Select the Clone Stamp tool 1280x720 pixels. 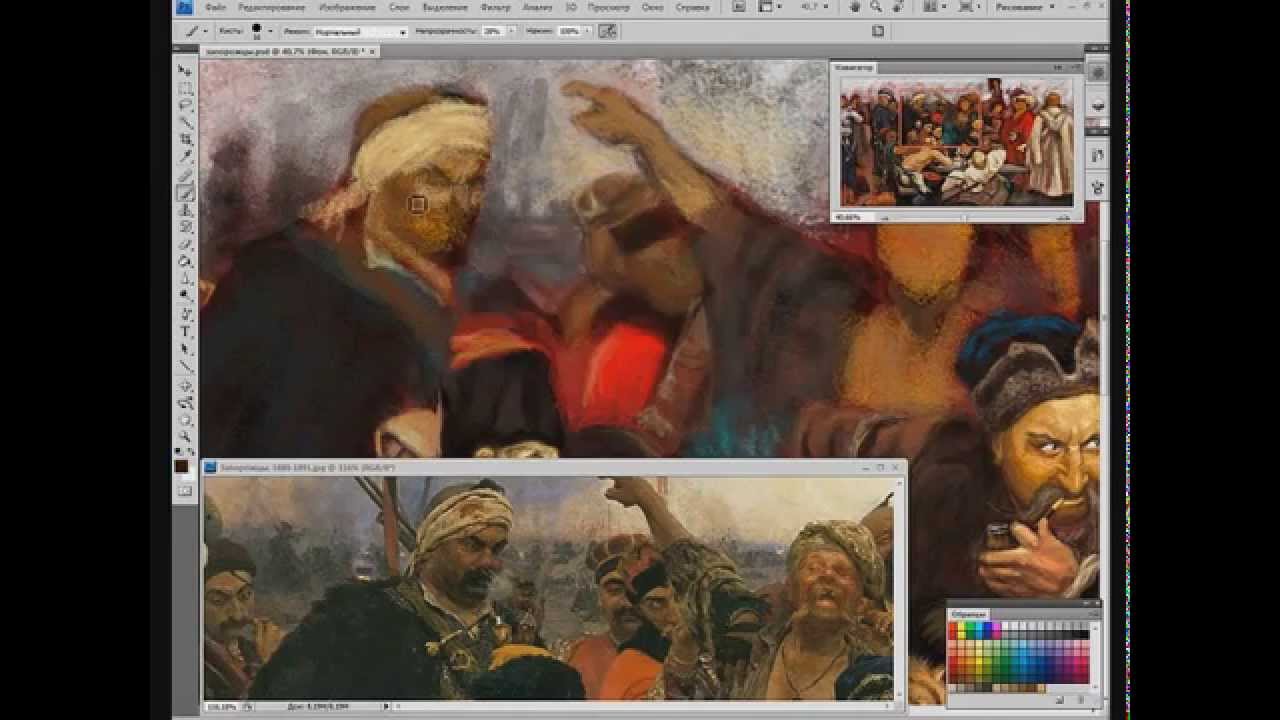[185, 210]
